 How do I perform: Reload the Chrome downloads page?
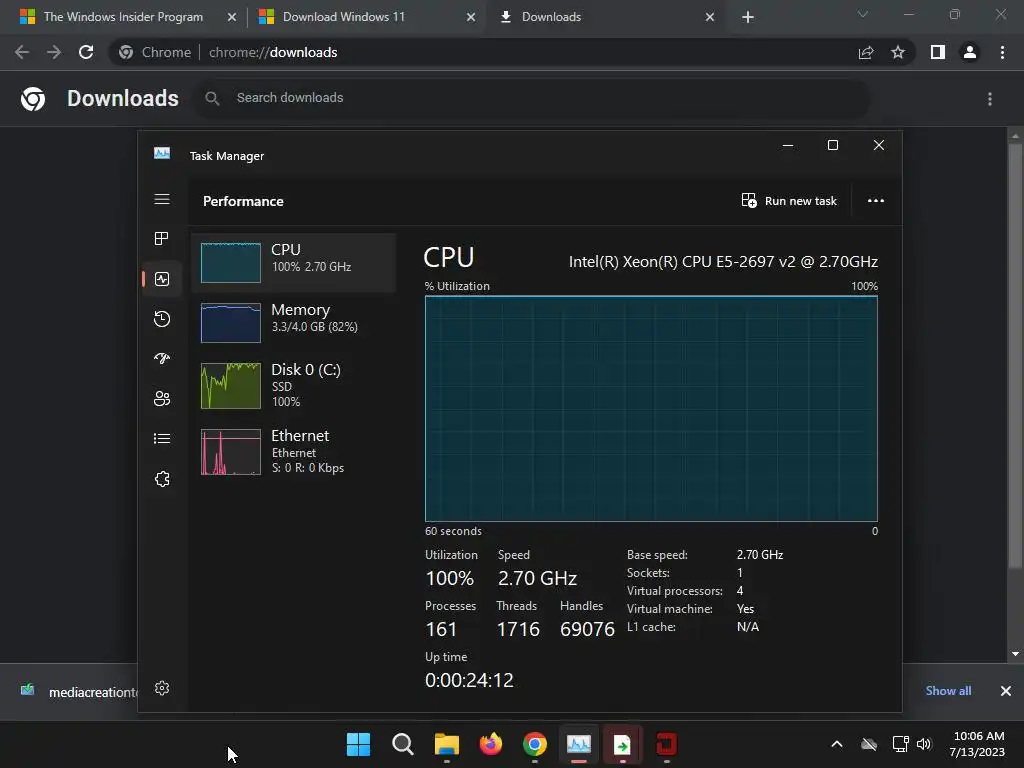pyautogui.click(x=86, y=52)
